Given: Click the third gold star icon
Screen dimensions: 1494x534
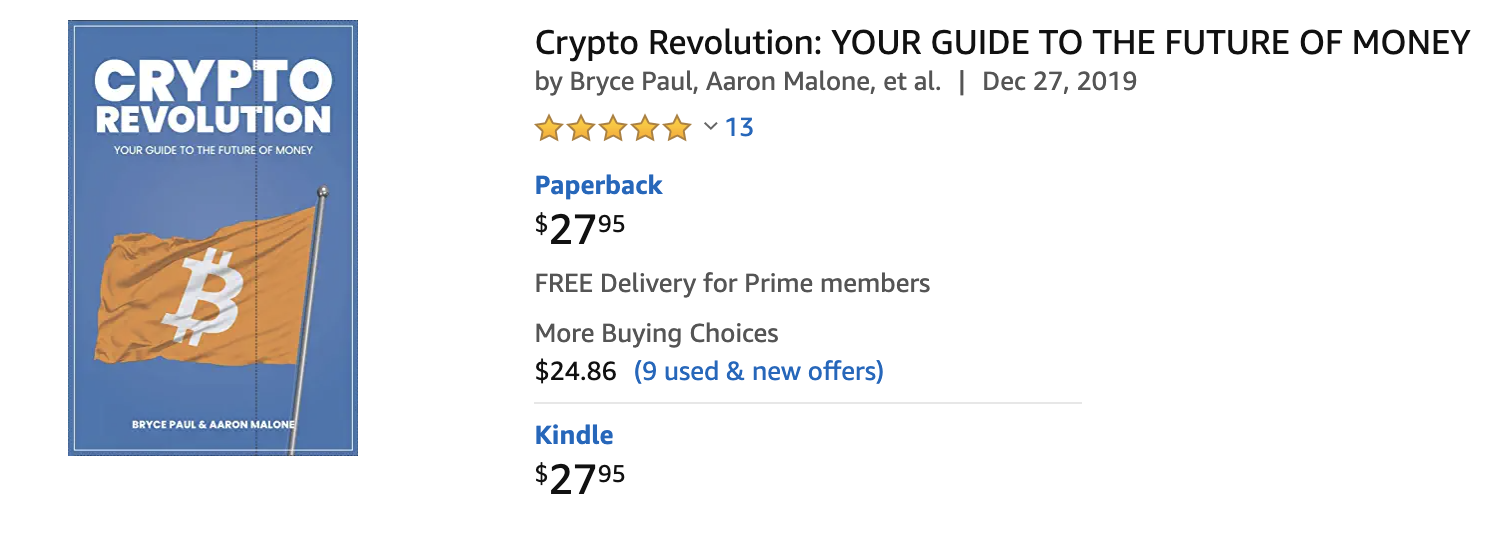Looking at the screenshot, I should [613, 128].
